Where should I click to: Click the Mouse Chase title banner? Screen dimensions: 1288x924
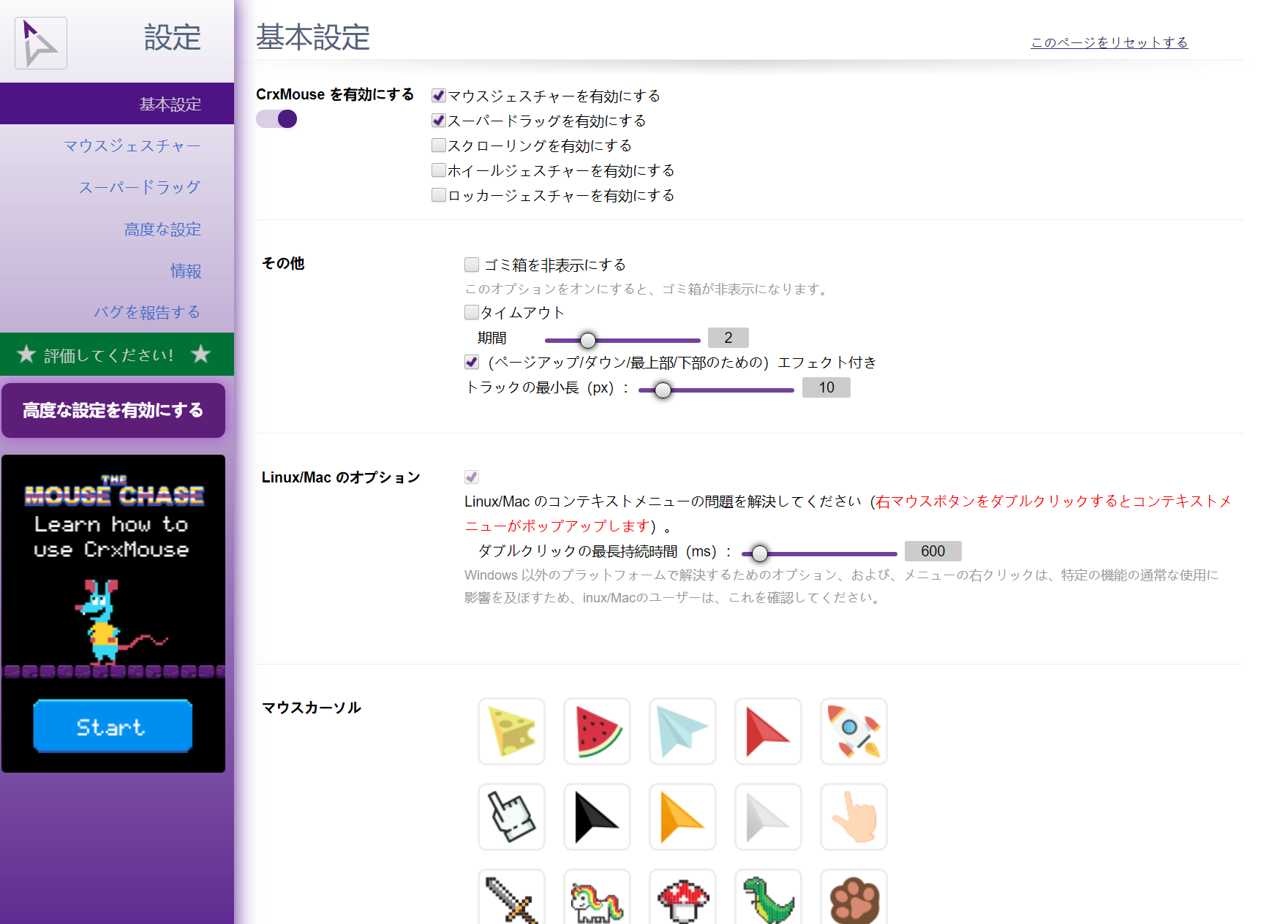(114, 491)
